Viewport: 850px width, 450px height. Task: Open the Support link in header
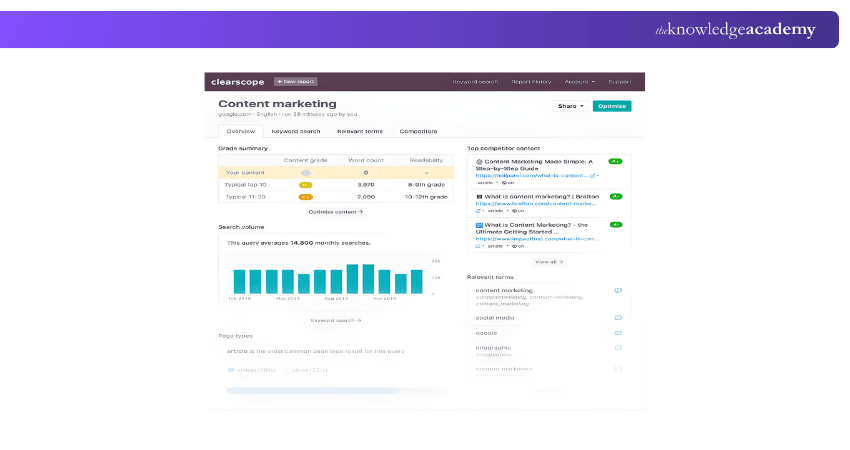point(620,82)
